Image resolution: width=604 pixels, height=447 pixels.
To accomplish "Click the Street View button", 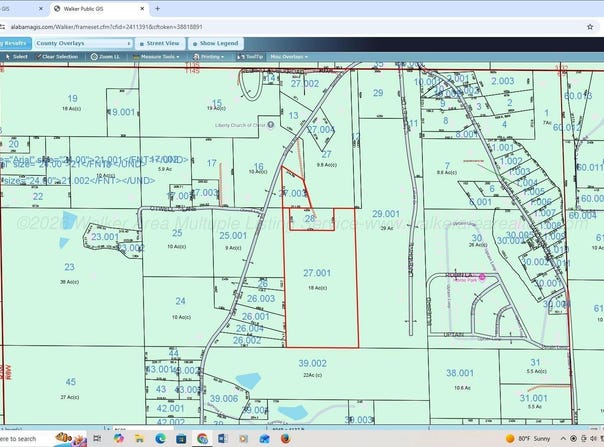I will [160, 44].
